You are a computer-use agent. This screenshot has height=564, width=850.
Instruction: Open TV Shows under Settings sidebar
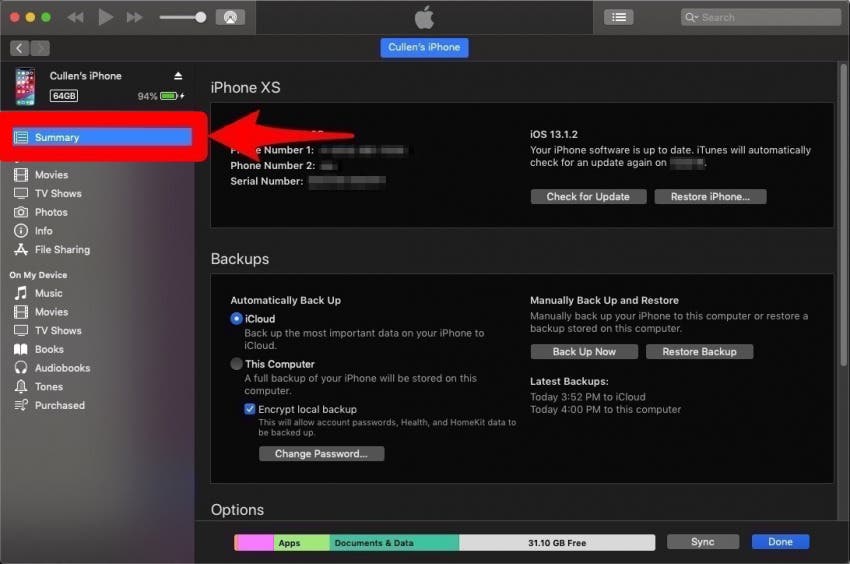pyautogui.click(x=58, y=194)
